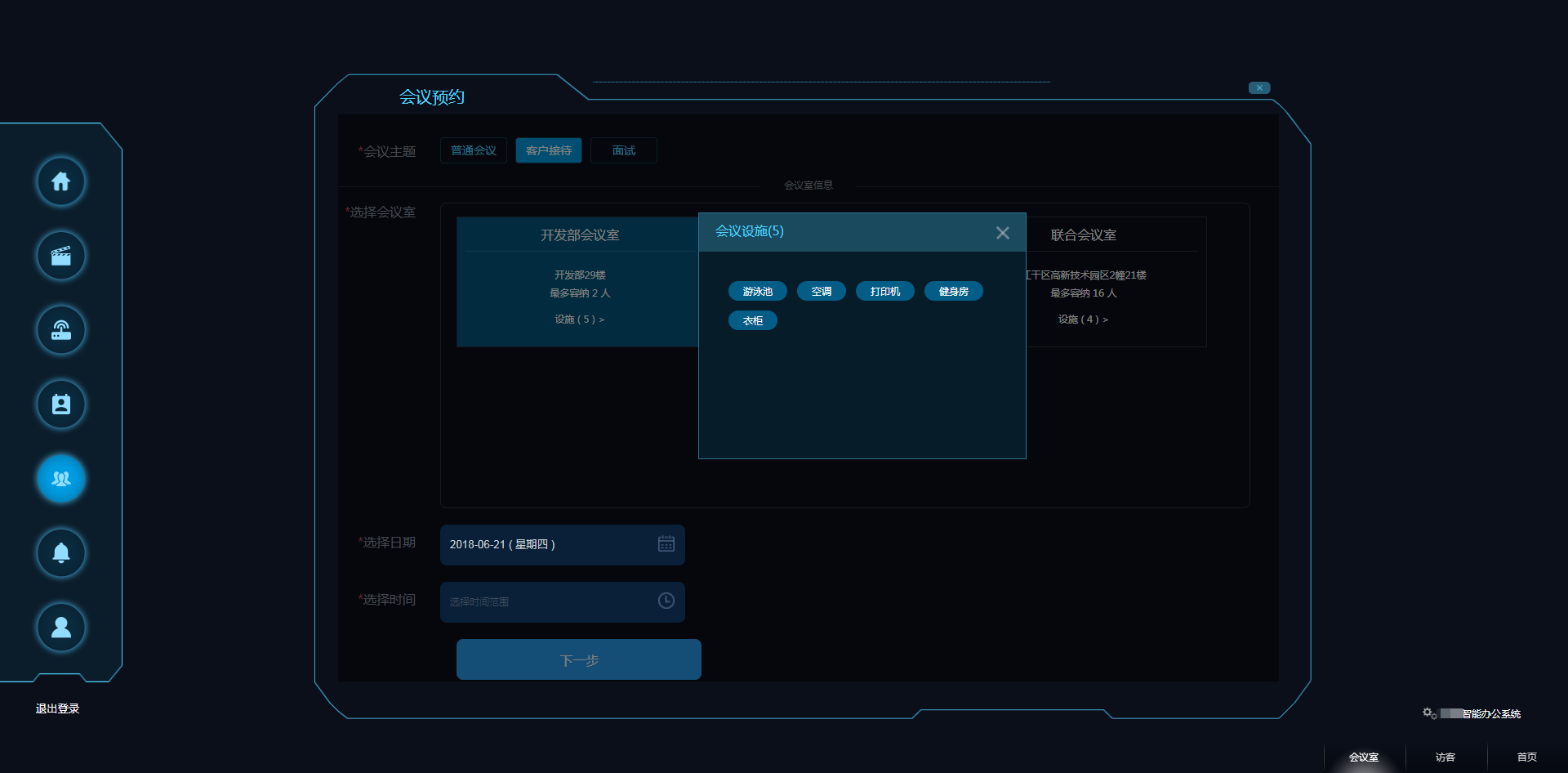This screenshot has width=1568, height=773.
Task: Expand 设施 ( 5 ) of 开发部会议室
Action: pos(580,319)
